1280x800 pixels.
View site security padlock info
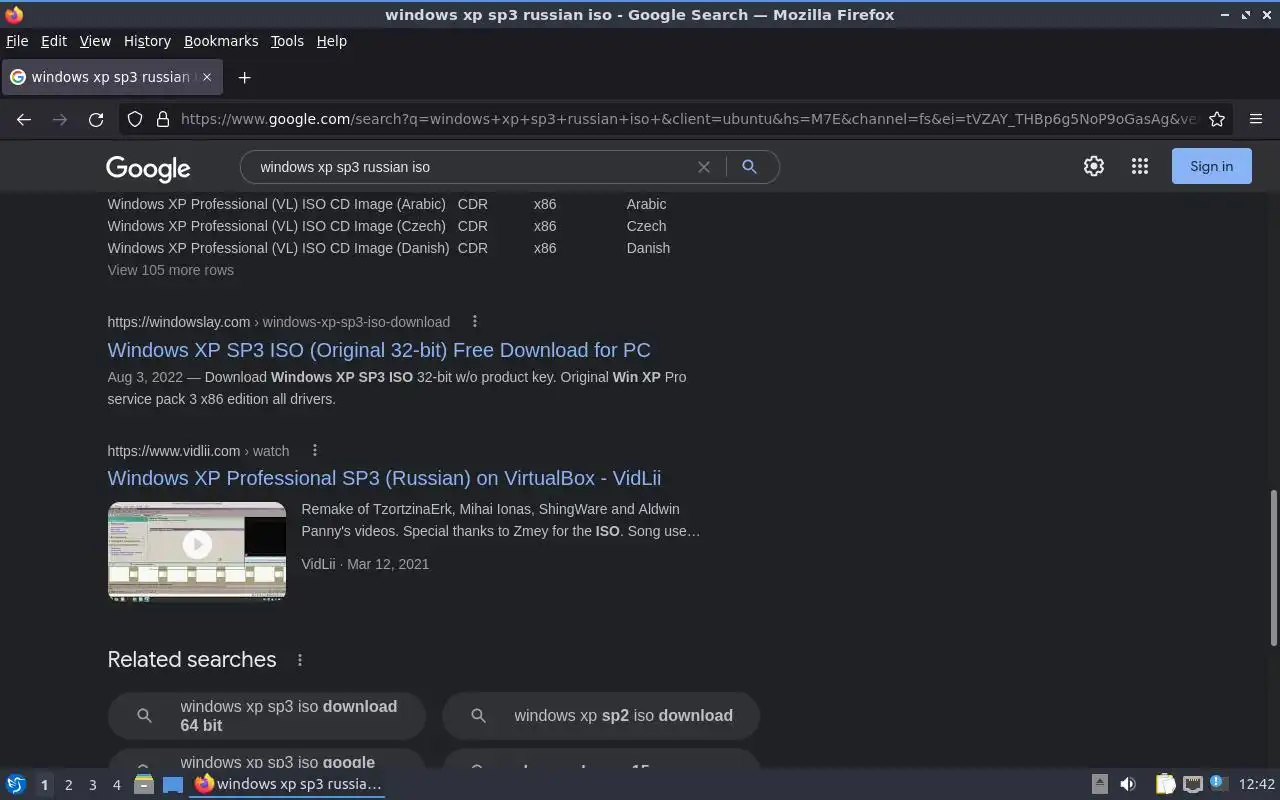[x=163, y=119]
